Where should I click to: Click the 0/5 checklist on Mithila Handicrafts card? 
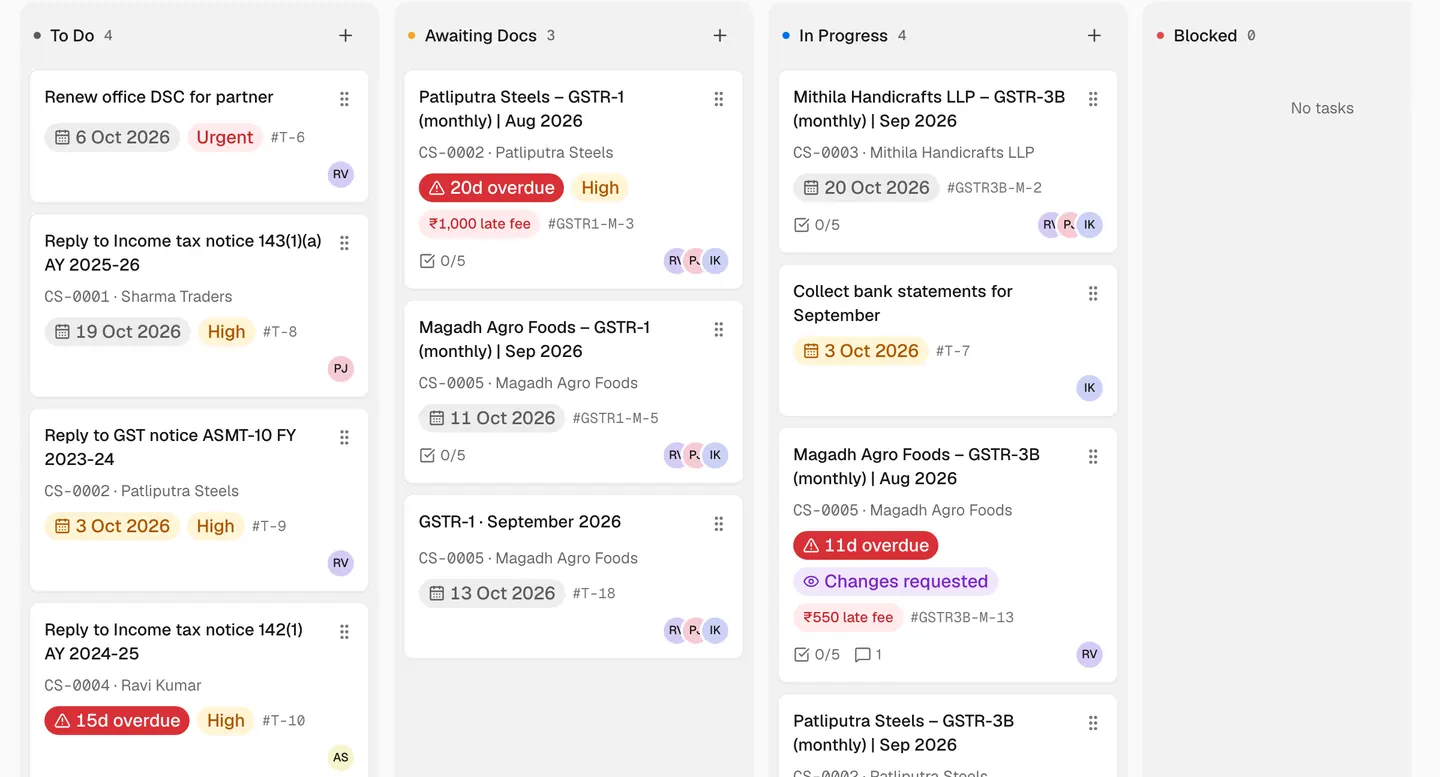tap(817, 225)
